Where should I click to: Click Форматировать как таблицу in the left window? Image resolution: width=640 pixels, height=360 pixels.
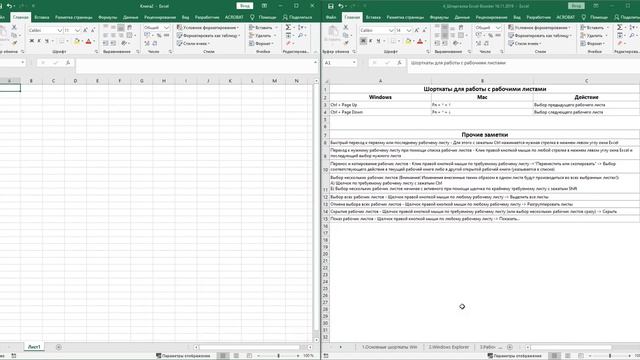pyautogui.click(x=208, y=36)
